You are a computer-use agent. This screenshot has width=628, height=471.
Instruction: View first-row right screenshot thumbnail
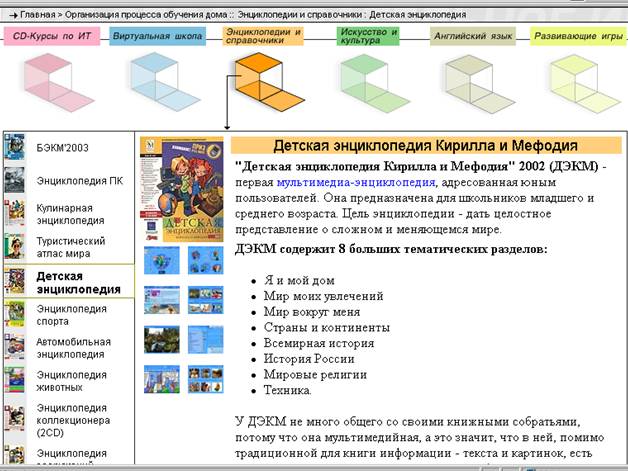pyautogui.click(x=205, y=260)
